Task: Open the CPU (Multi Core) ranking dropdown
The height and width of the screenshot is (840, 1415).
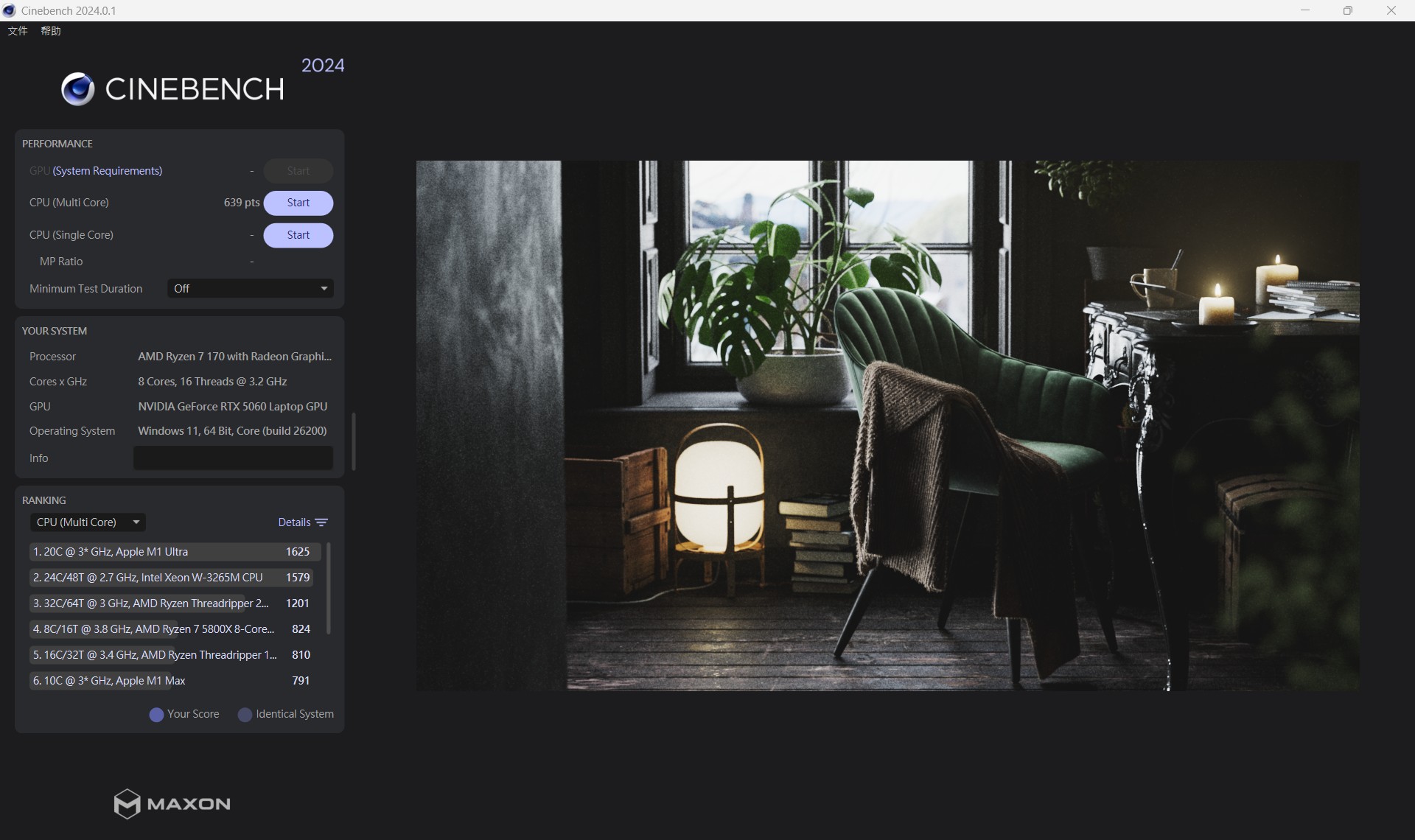Action: [x=88, y=522]
